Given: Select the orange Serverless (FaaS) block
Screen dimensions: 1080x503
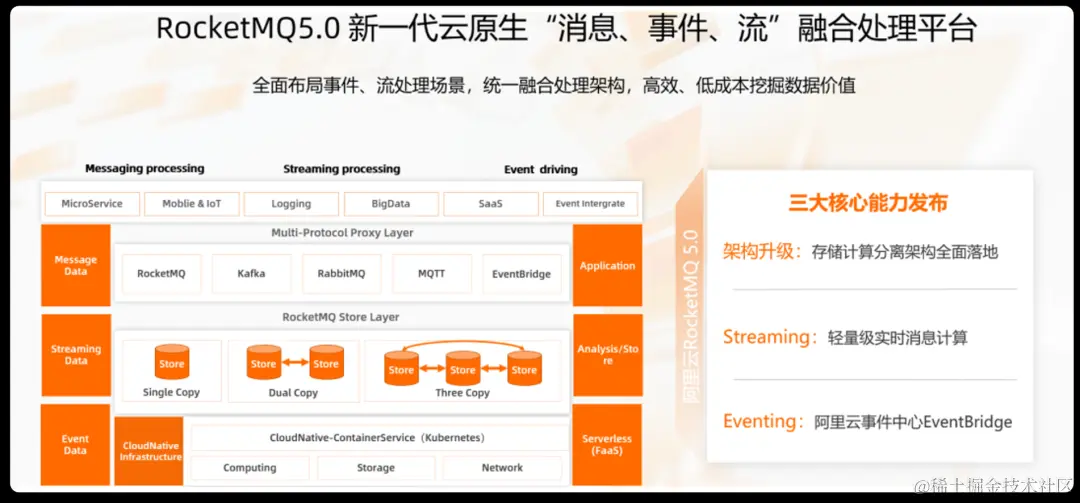Looking at the screenshot, I should click(x=608, y=444).
